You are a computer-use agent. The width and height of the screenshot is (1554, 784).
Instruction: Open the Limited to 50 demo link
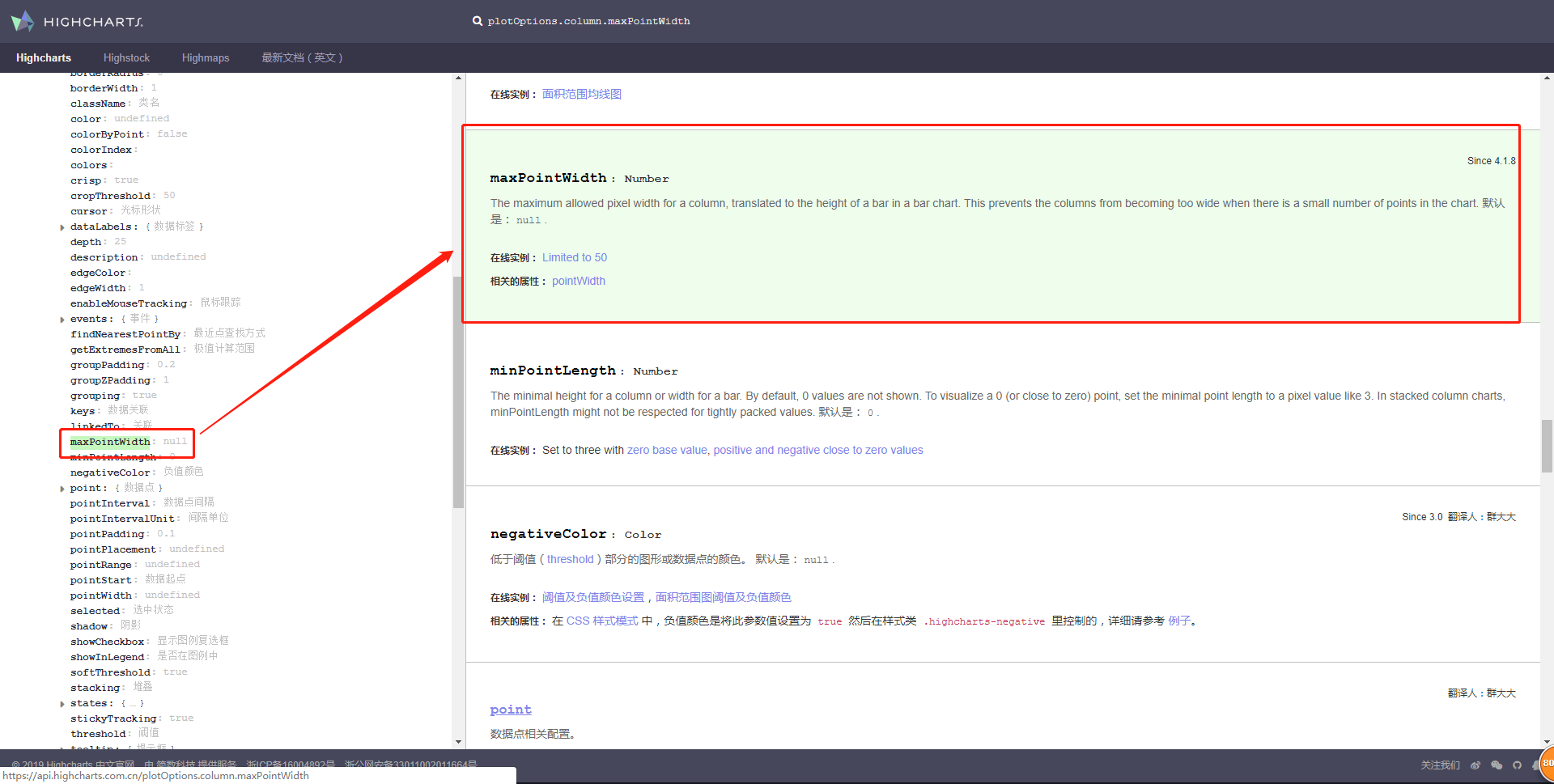click(575, 257)
